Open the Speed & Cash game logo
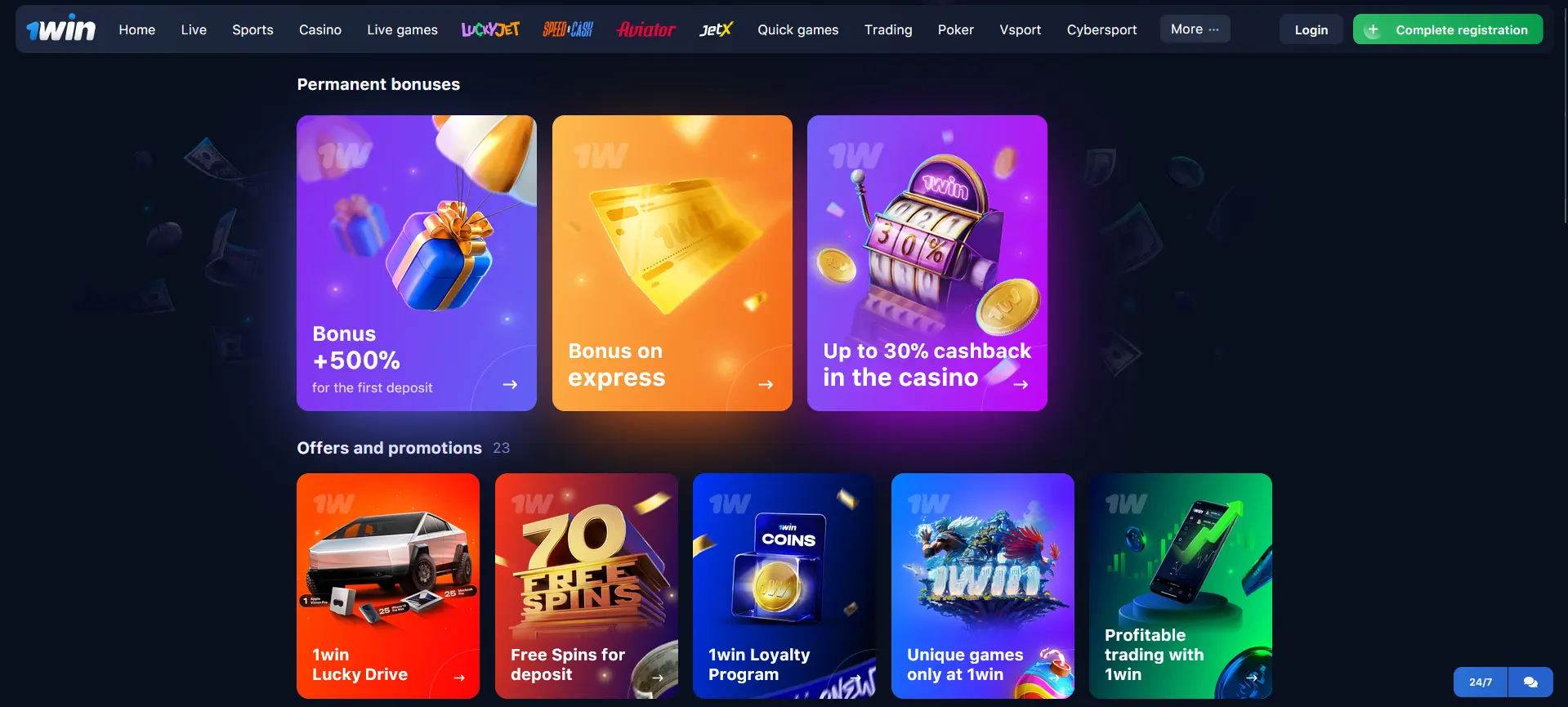This screenshot has height=707, width=1568. pyautogui.click(x=568, y=29)
